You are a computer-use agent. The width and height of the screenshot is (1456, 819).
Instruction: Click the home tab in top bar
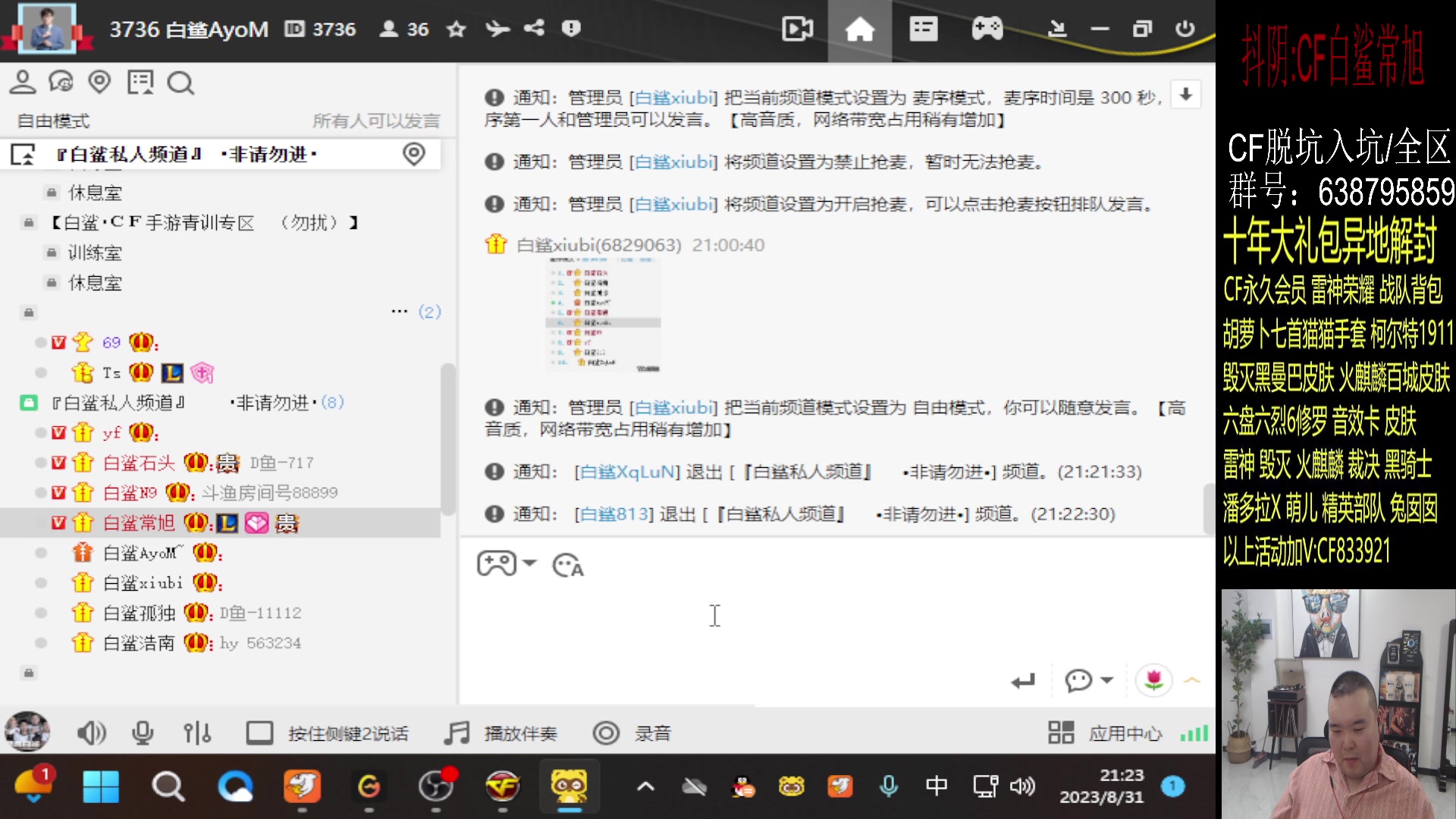859,29
